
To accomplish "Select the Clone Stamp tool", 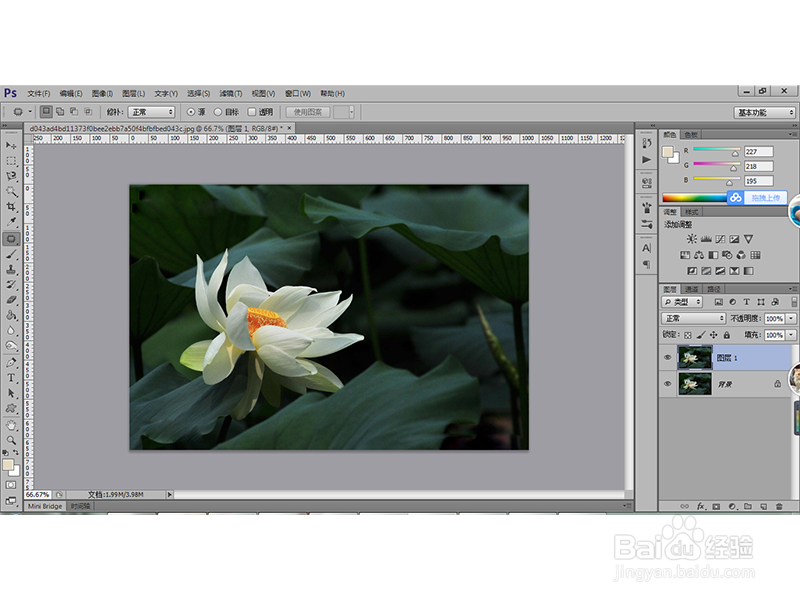I will 11,269.
